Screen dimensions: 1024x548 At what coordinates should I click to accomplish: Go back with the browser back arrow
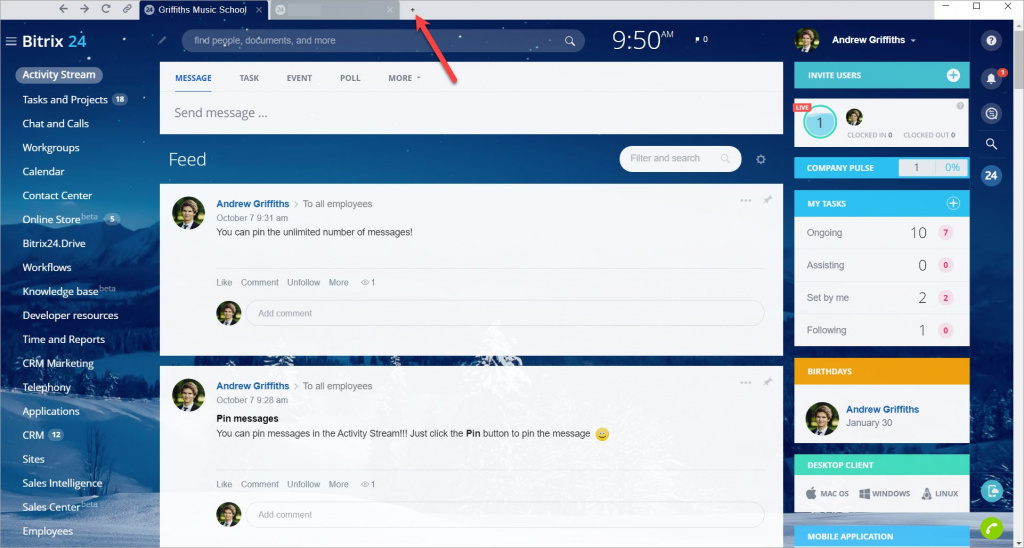tap(63, 8)
